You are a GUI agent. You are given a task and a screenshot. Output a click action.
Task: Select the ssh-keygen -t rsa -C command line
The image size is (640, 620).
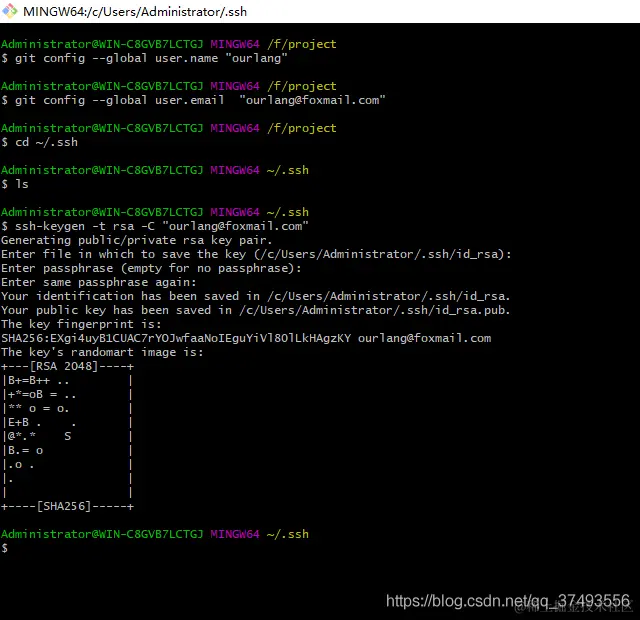point(155,227)
